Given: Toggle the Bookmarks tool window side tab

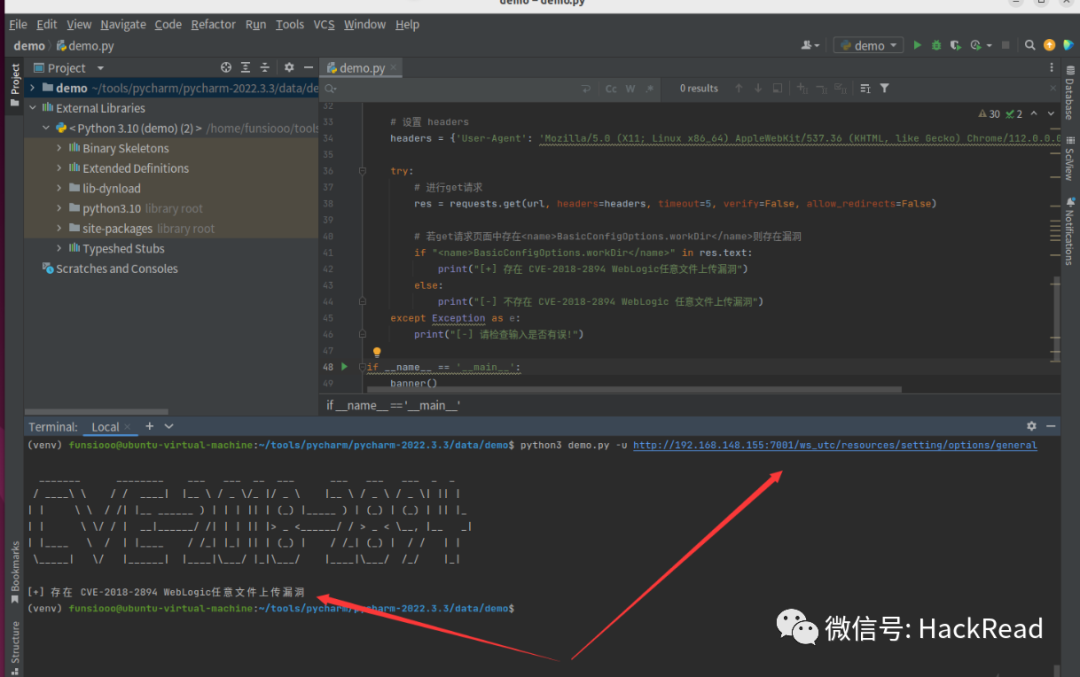Looking at the screenshot, I should pos(14,572).
